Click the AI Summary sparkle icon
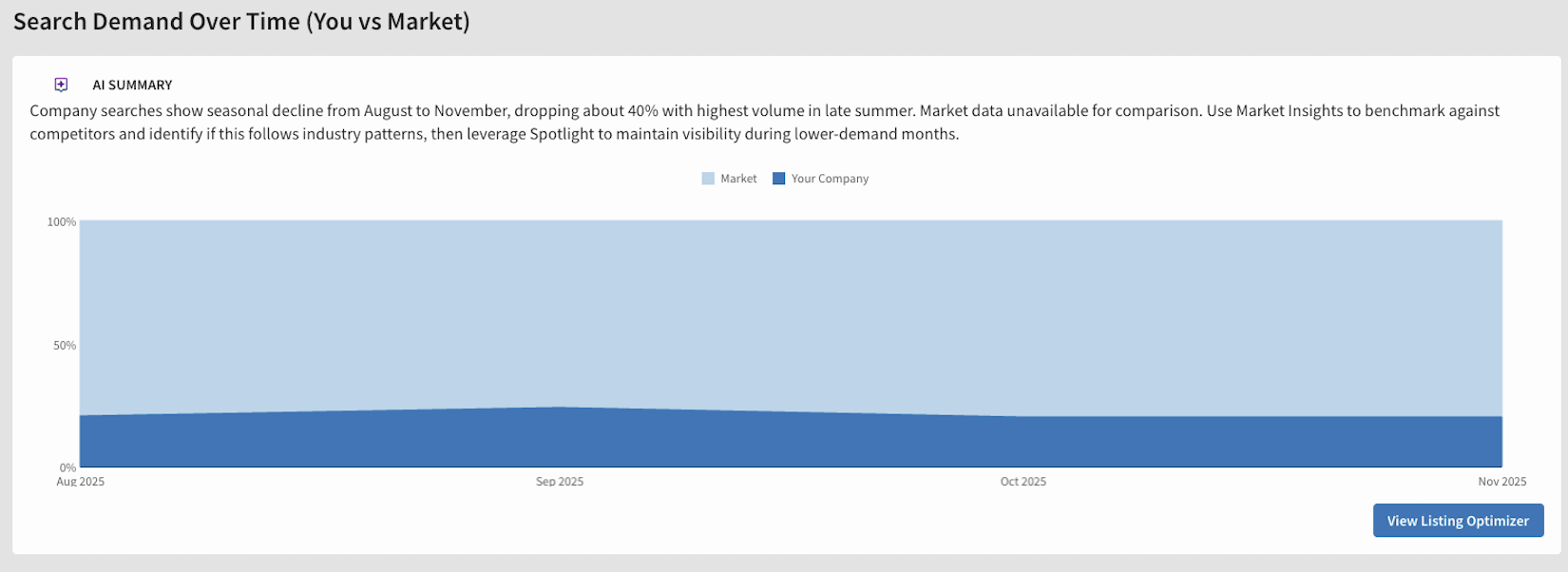Screen dimensions: 1568x572 coord(61,85)
